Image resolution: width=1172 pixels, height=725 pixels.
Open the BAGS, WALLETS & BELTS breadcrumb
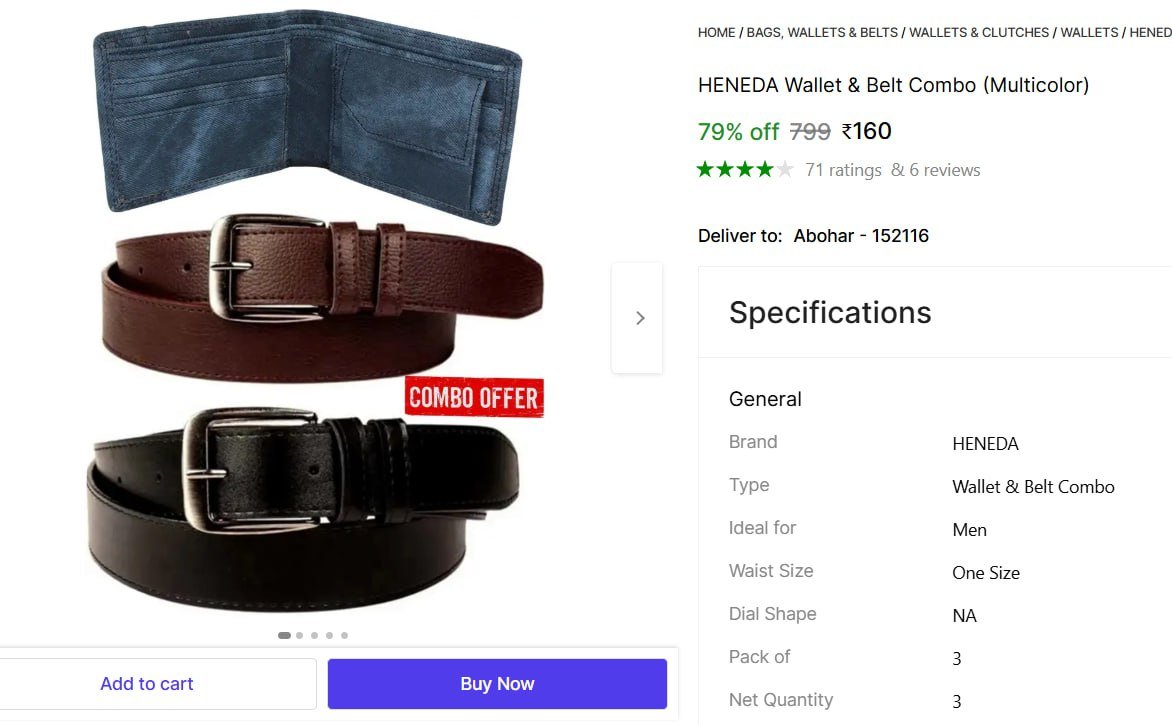[x=822, y=32]
